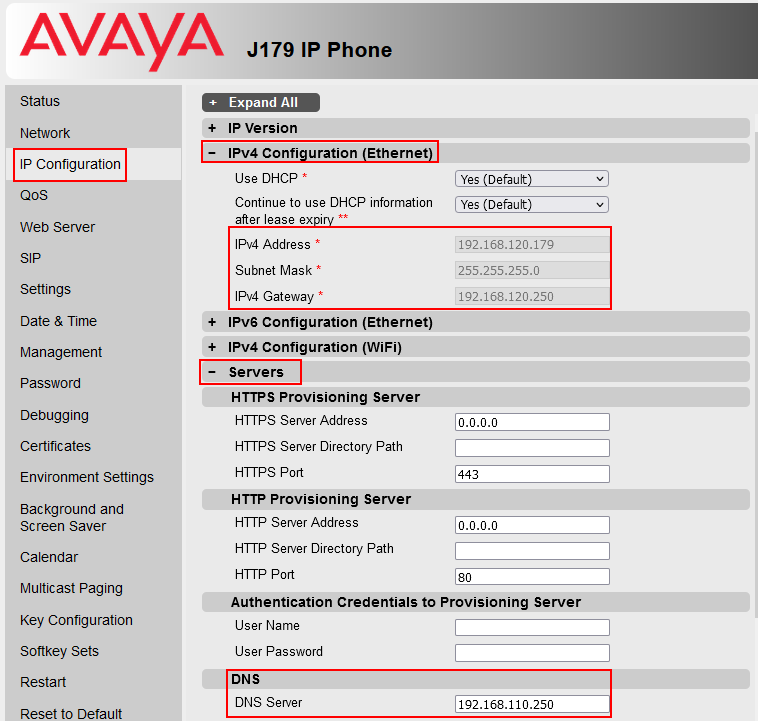Click the HTTPS Provisioning Server heading

(x=325, y=397)
